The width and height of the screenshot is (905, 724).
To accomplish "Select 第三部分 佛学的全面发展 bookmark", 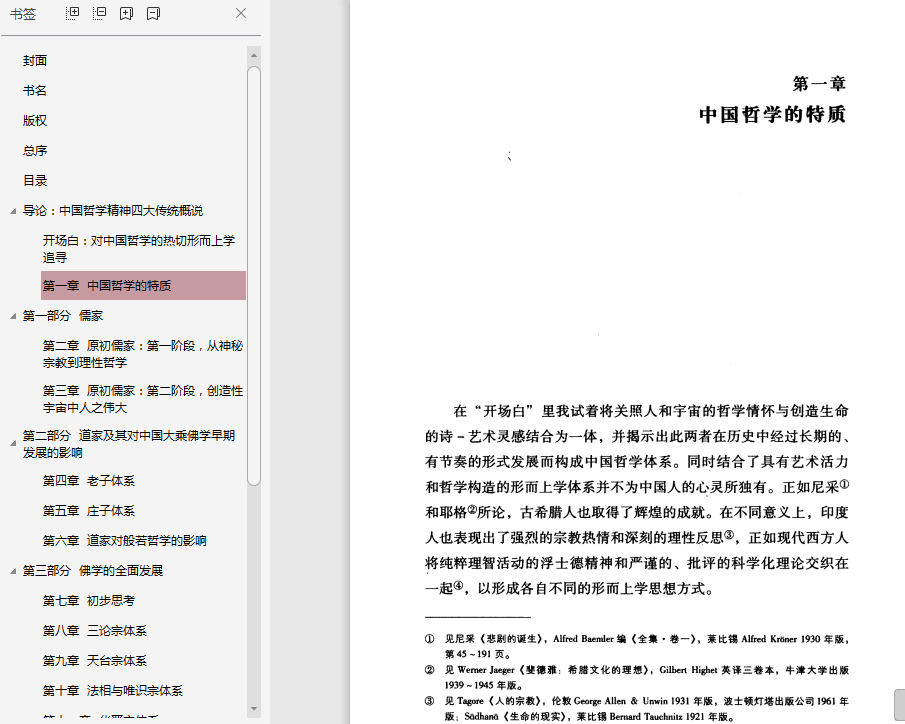I will click(92, 571).
